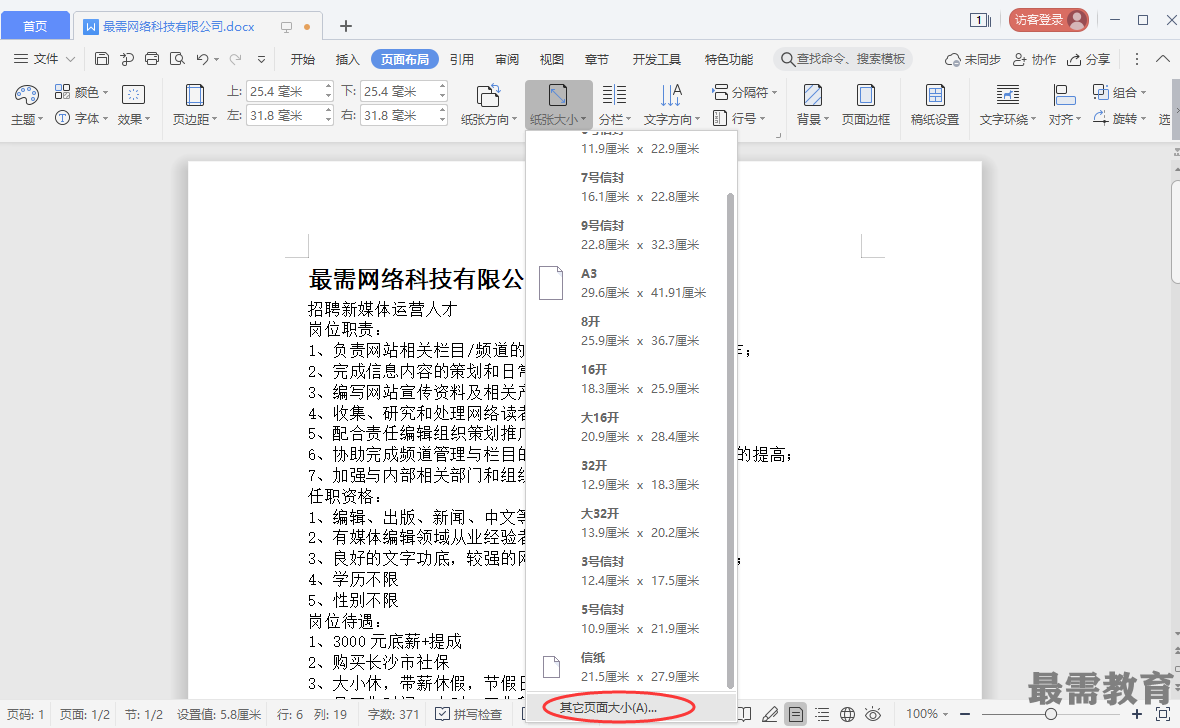The image size is (1180, 728).
Task: Click the zoom slider handle
Action: (x=1051, y=714)
